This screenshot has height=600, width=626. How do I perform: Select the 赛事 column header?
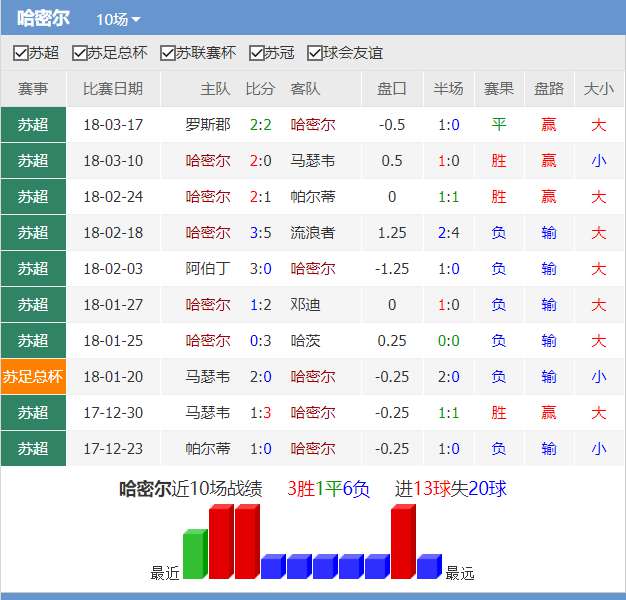pyautogui.click(x=33, y=89)
